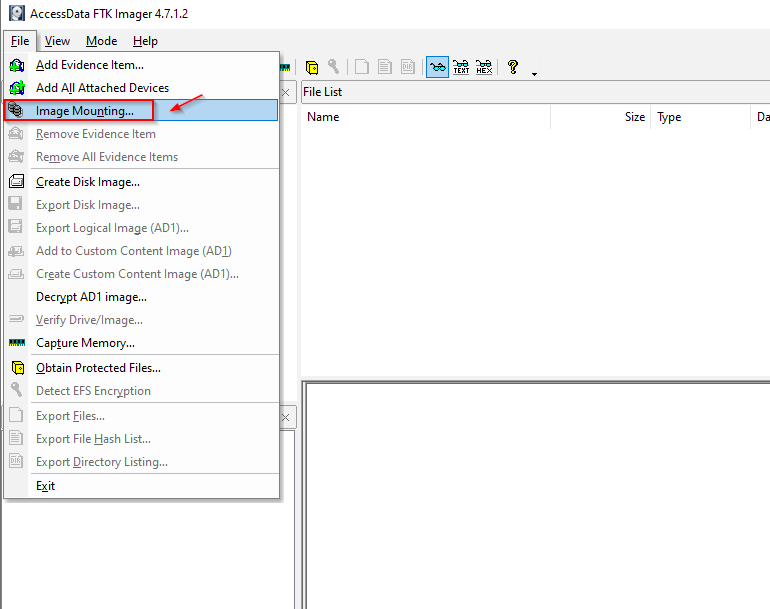Select Remove All Evidence Items entry
The width and height of the screenshot is (770, 609).
point(141,157)
